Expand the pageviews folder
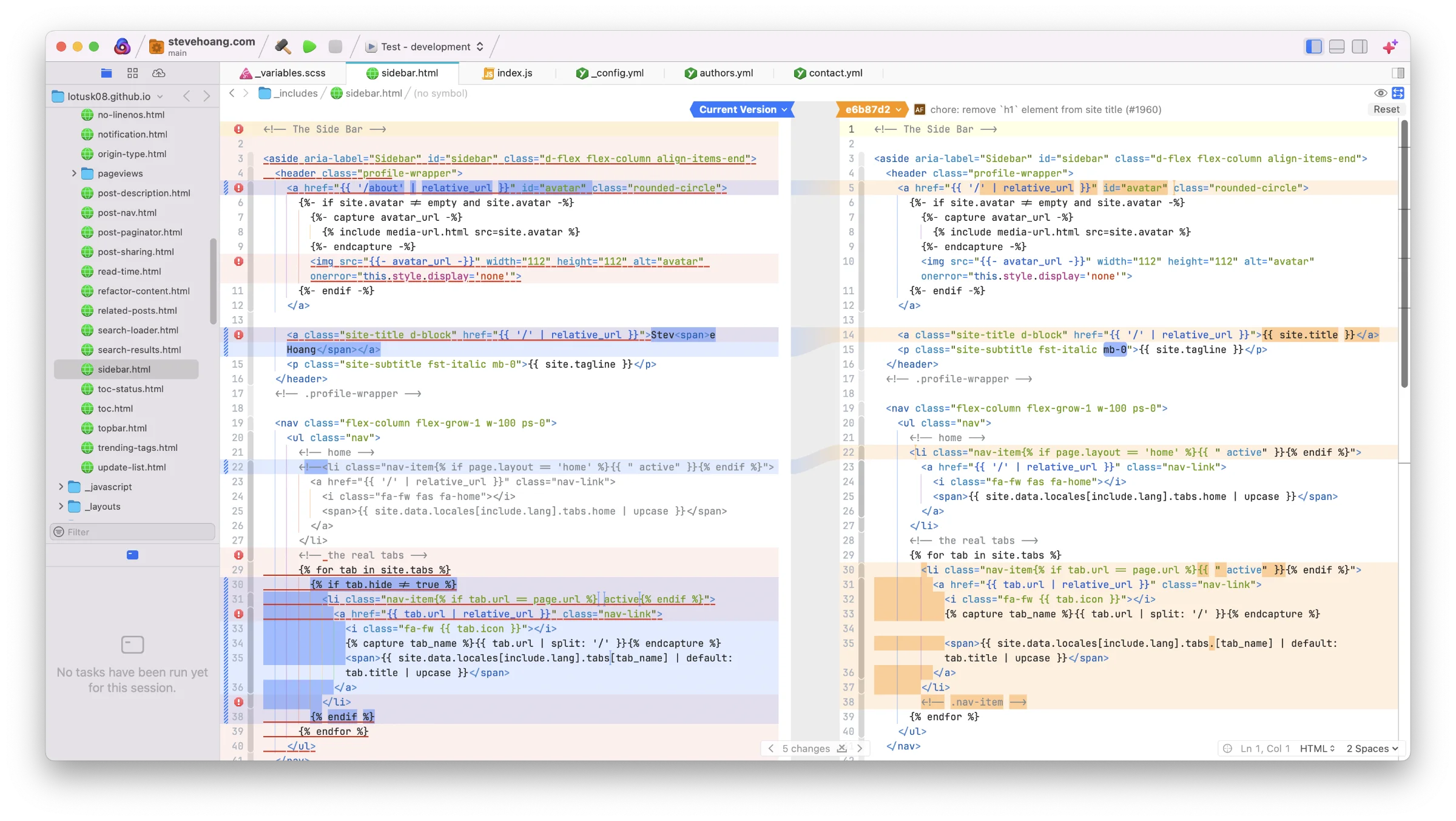Screen dimensions: 1456x821 pos(74,174)
